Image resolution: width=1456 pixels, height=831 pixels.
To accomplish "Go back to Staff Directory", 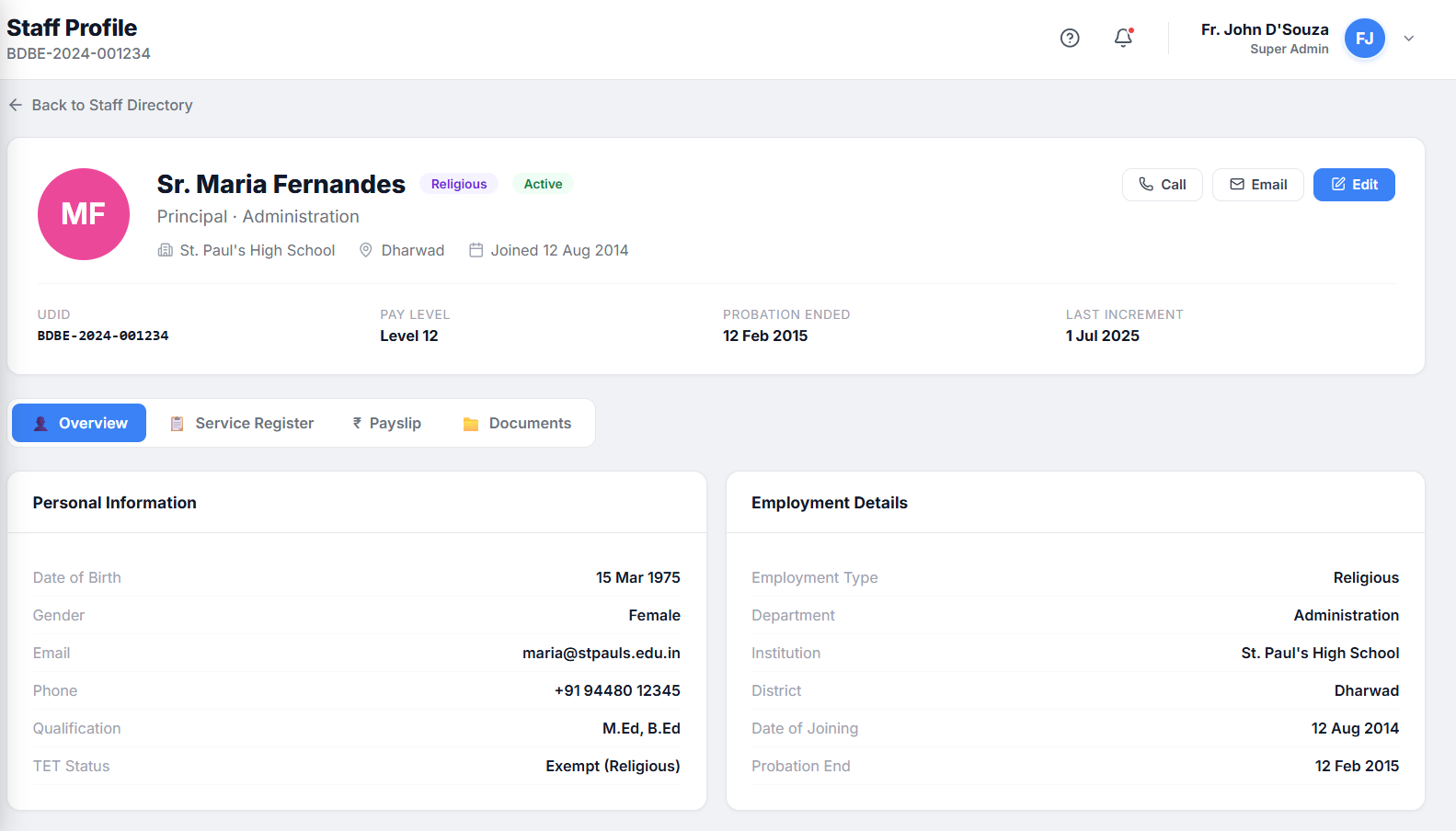I will [101, 105].
